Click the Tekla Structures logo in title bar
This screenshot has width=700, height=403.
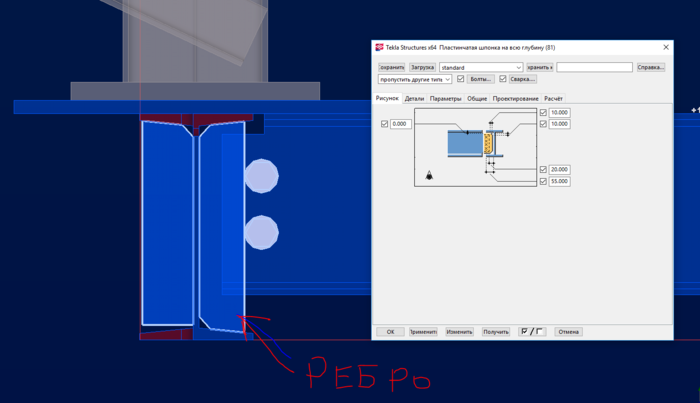[379, 47]
